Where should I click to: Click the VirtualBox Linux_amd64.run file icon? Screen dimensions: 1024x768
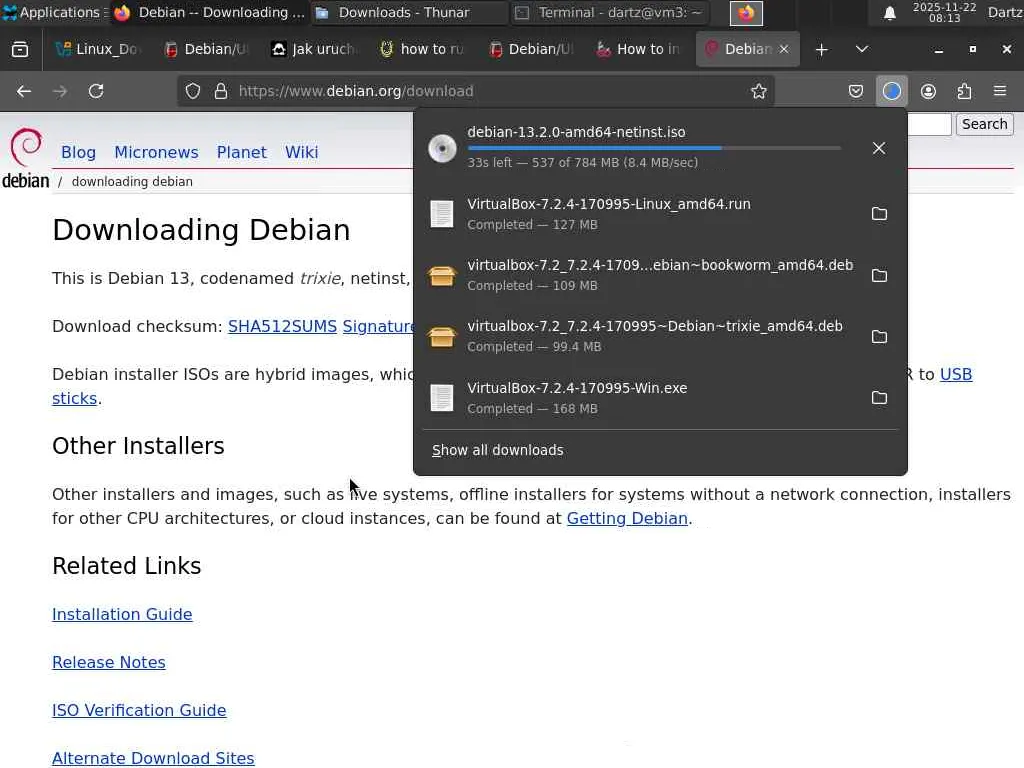click(442, 214)
